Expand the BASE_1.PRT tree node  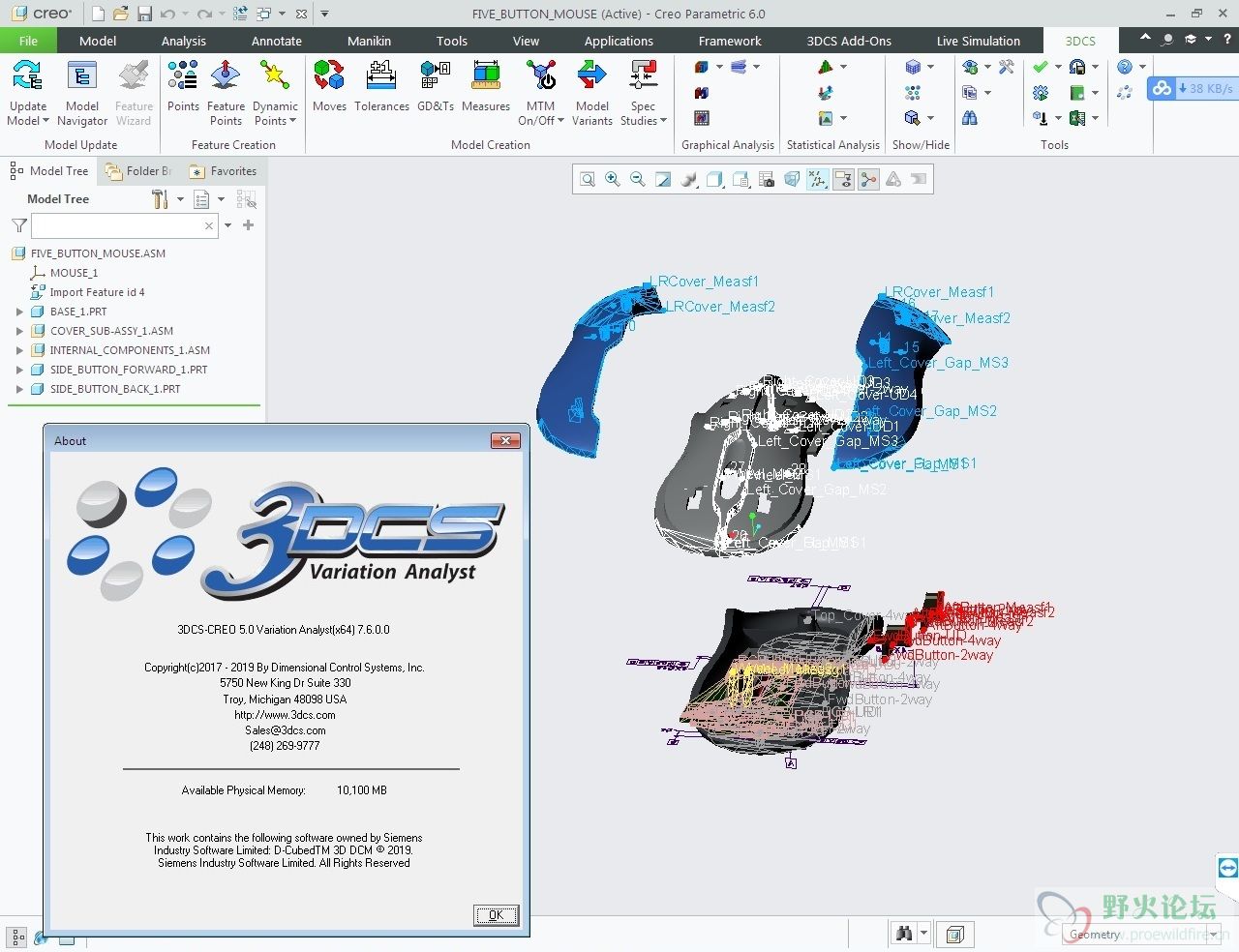pyautogui.click(x=19, y=312)
